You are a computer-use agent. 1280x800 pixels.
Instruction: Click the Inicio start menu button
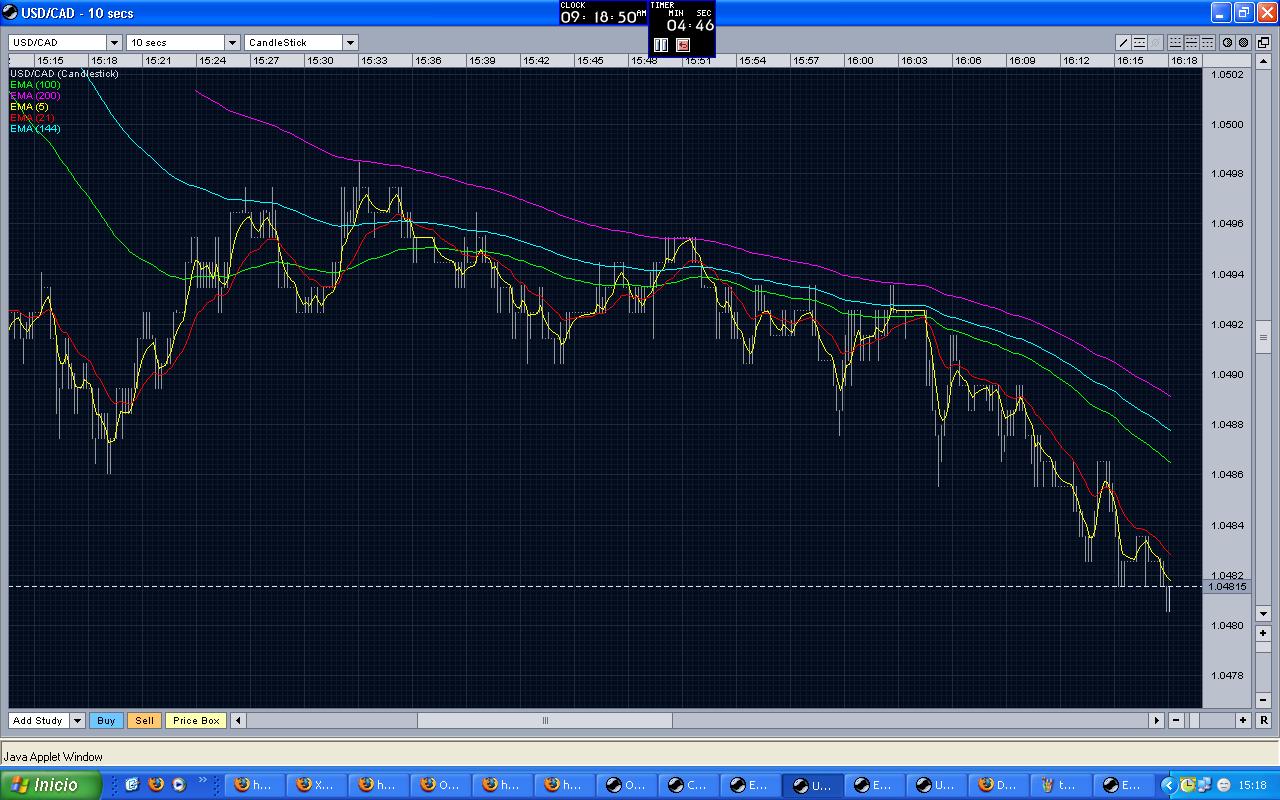pyautogui.click(x=52, y=785)
